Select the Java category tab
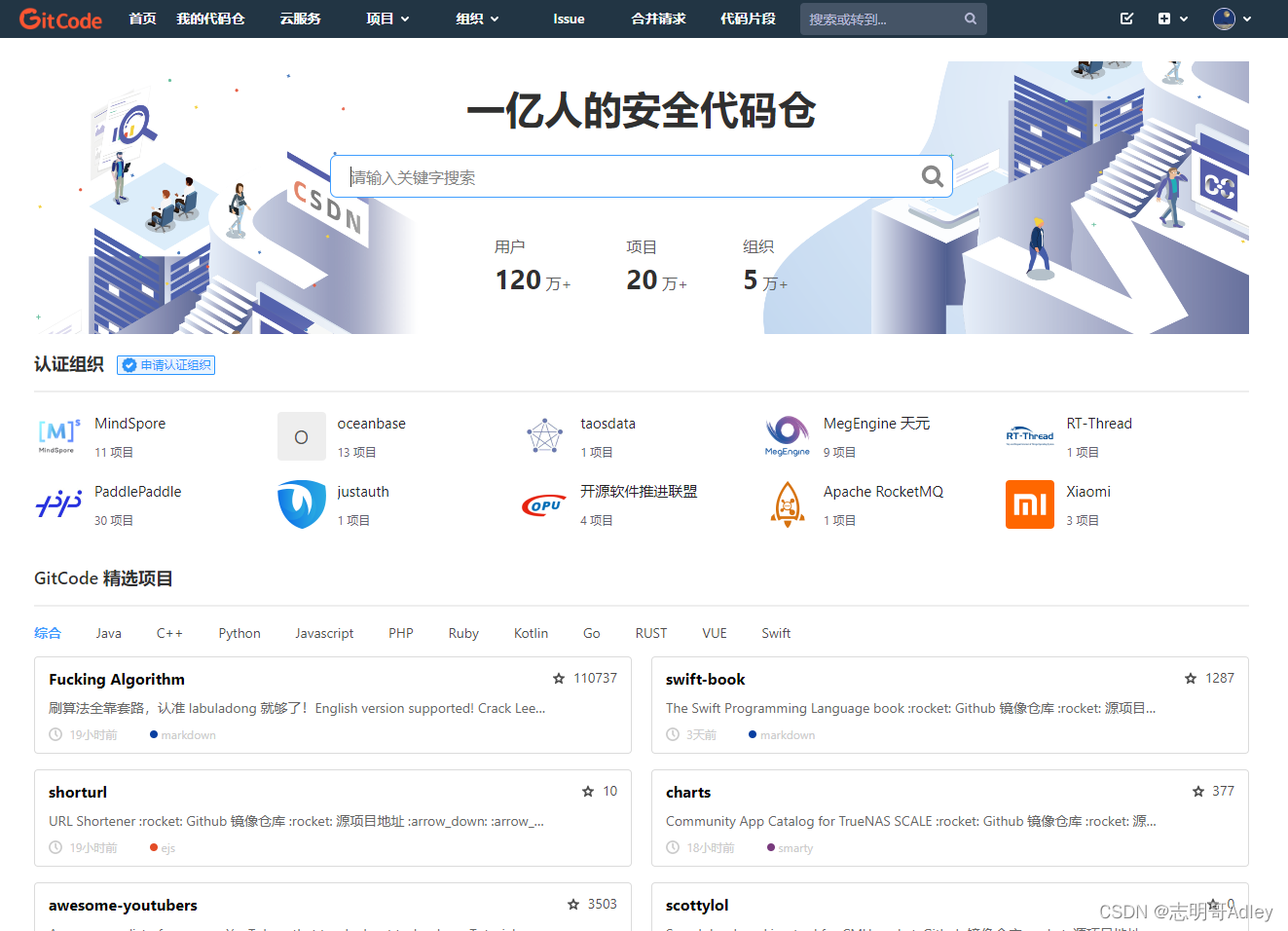This screenshot has width=1288, height=931. pyautogui.click(x=109, y=633)
